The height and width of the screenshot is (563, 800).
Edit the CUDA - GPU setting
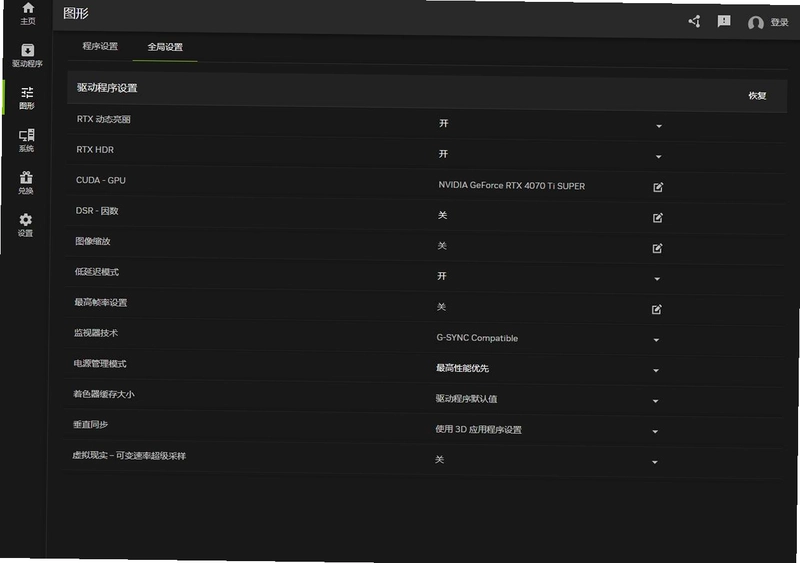[658, 187]
